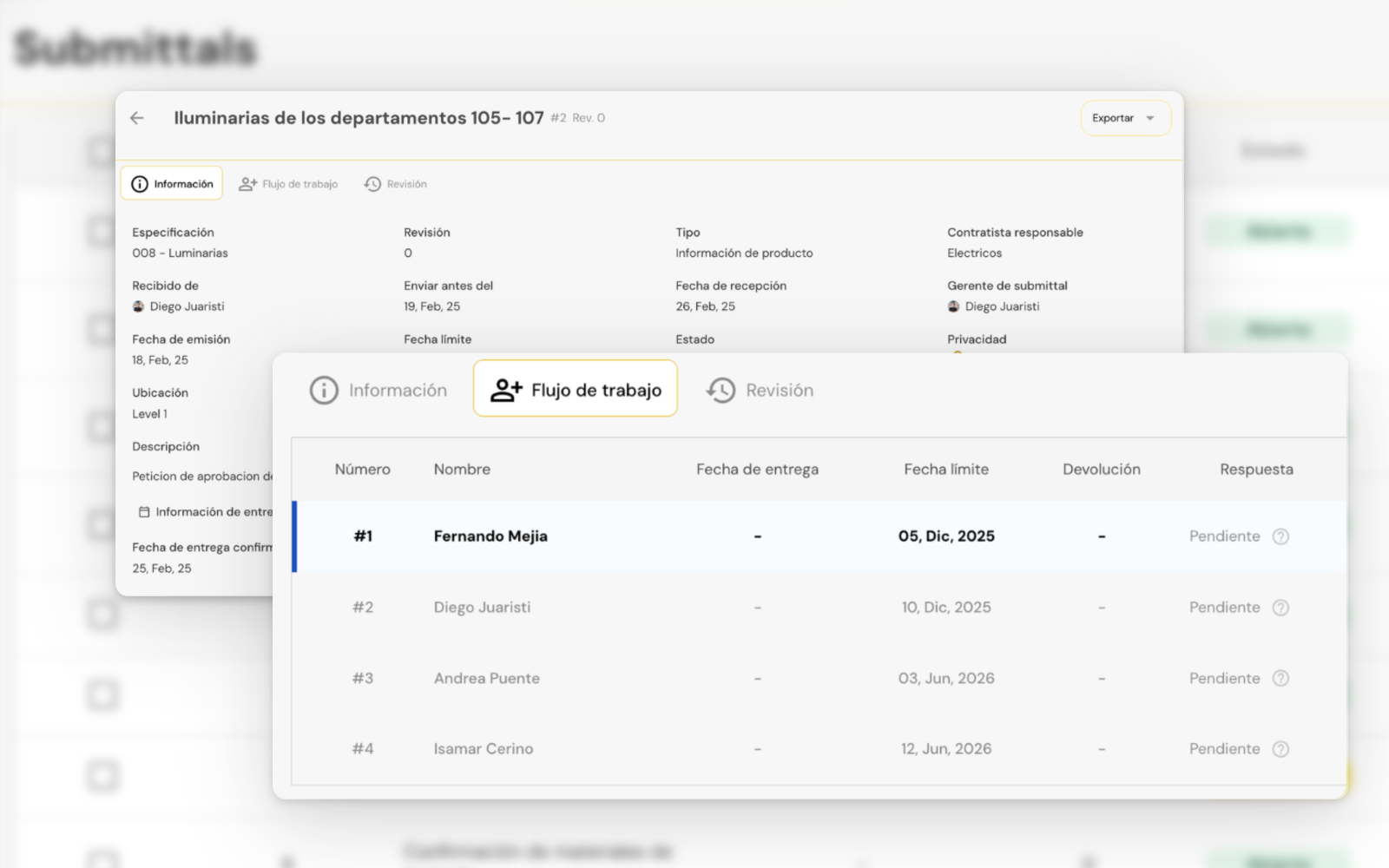Select the small Revisión tab in the back panel

(396, 184)
